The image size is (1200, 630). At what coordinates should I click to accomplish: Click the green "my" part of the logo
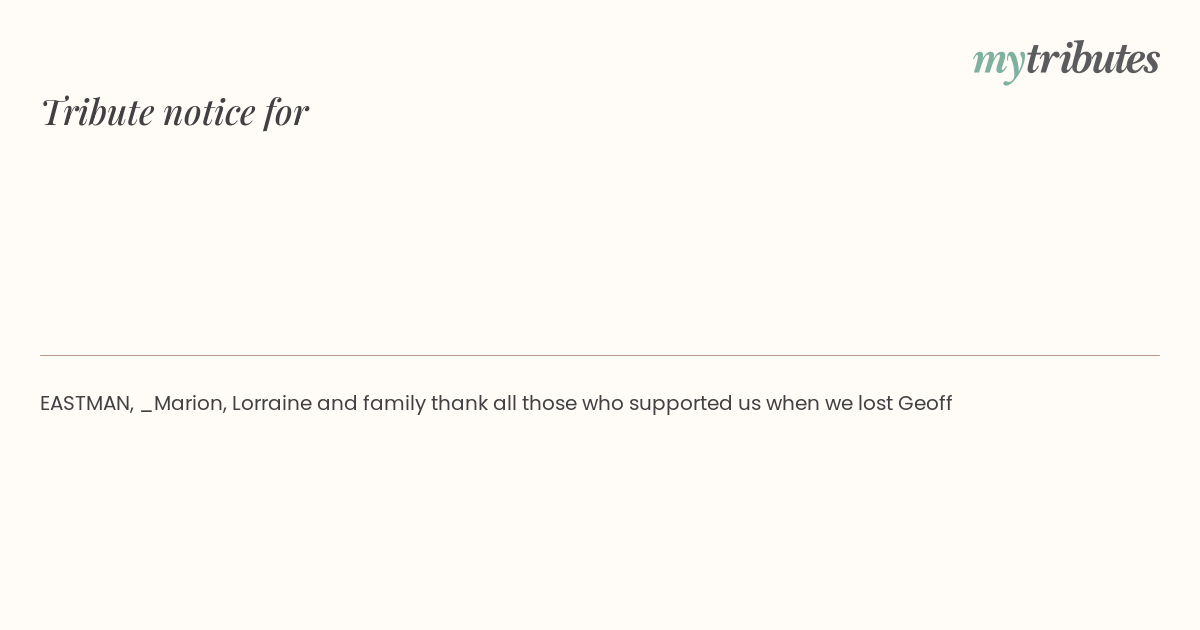pos(998,60)
